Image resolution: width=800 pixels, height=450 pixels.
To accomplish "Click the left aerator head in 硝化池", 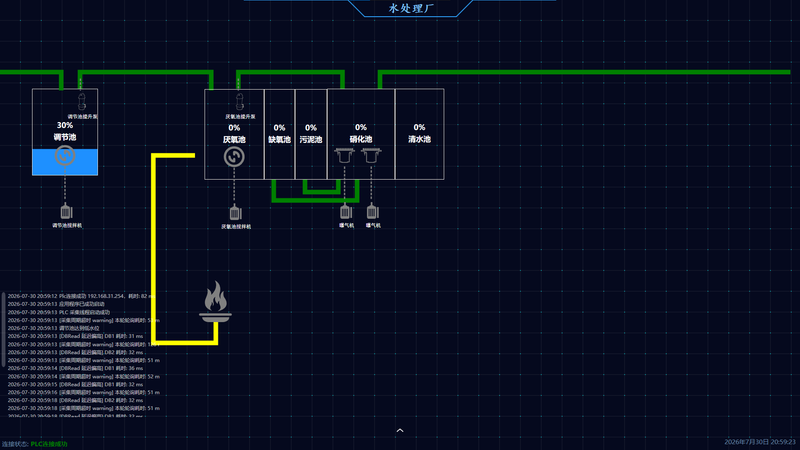I will (x=344, y=155).
